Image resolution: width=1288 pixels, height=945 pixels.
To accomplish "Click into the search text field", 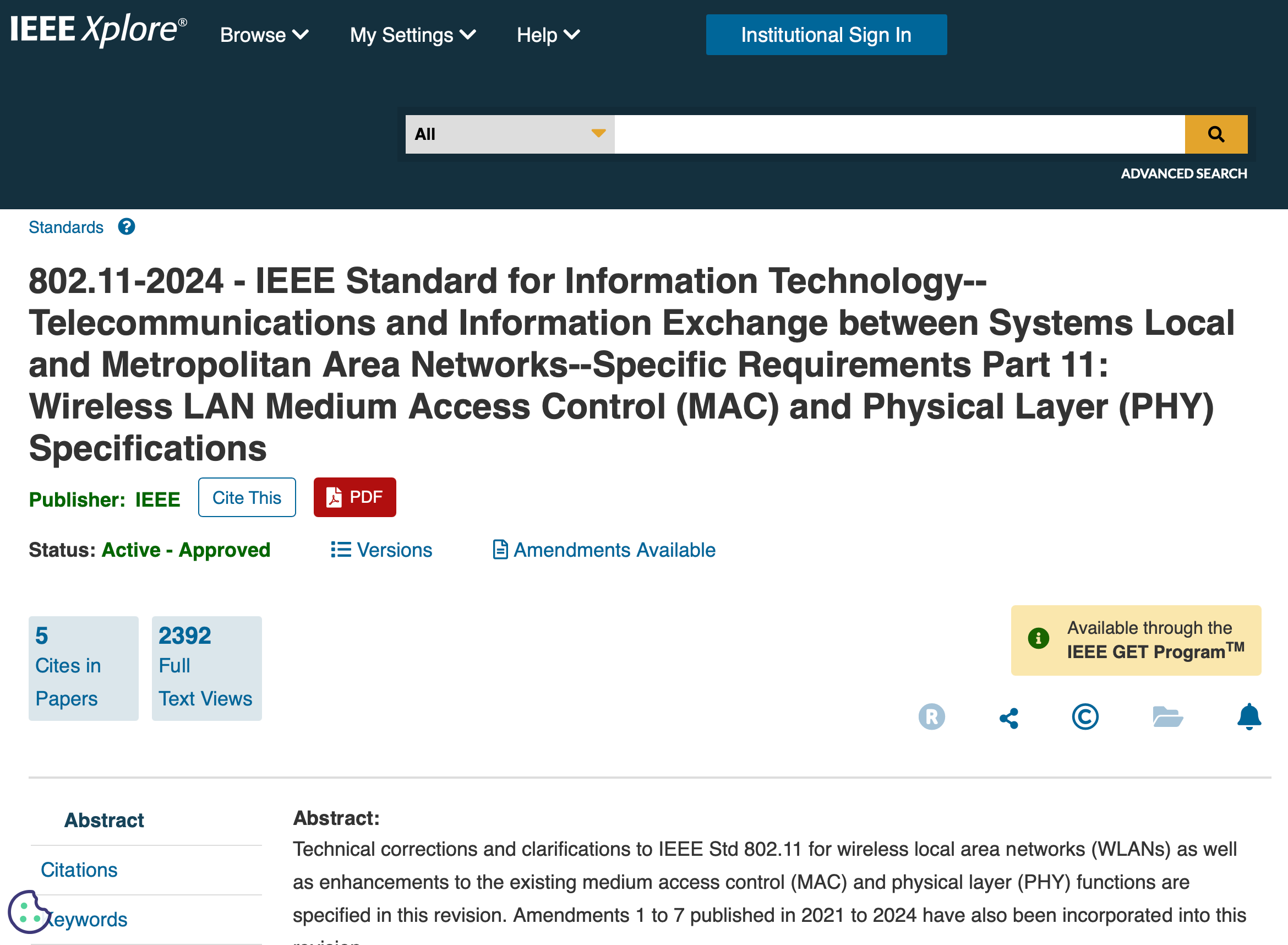I will [899, 134].
